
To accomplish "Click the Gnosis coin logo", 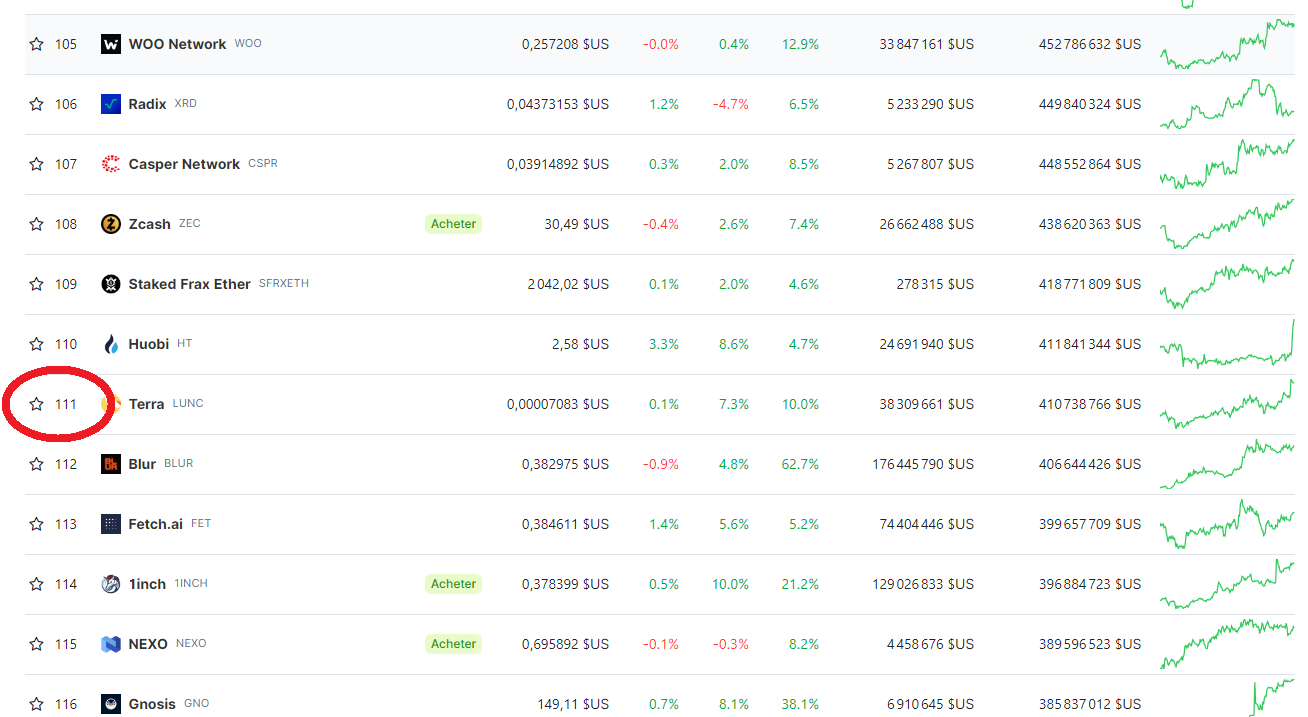I will (x=111, y=704).
